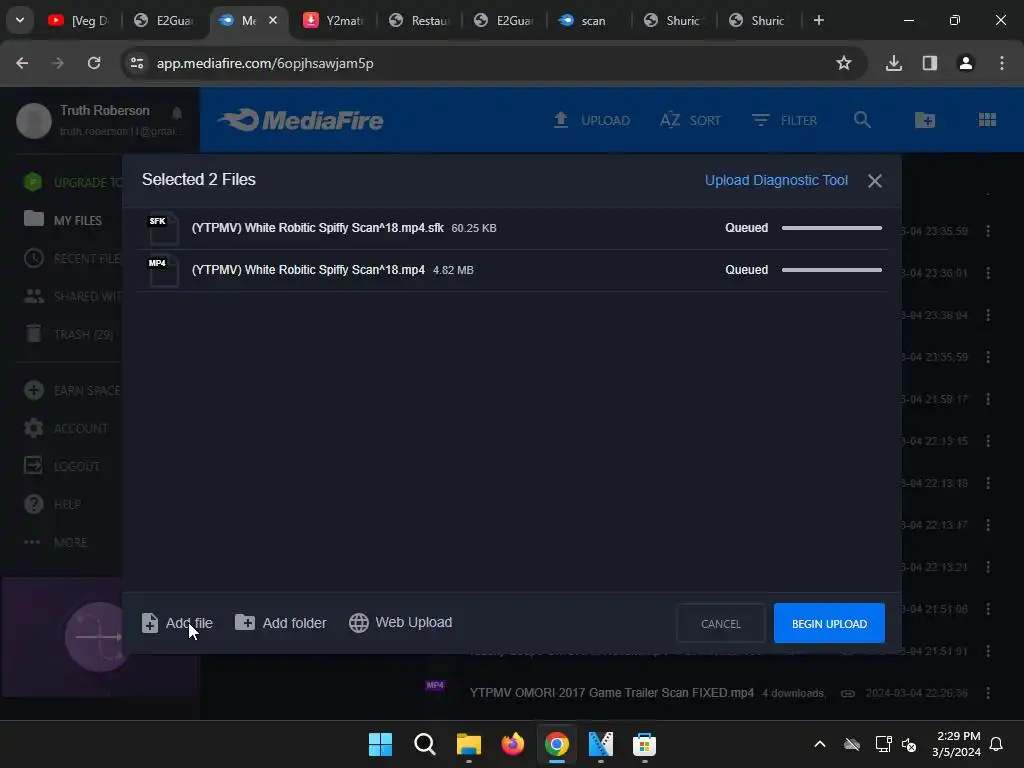Click share link icon of OMORI file

tap(848, 693)
